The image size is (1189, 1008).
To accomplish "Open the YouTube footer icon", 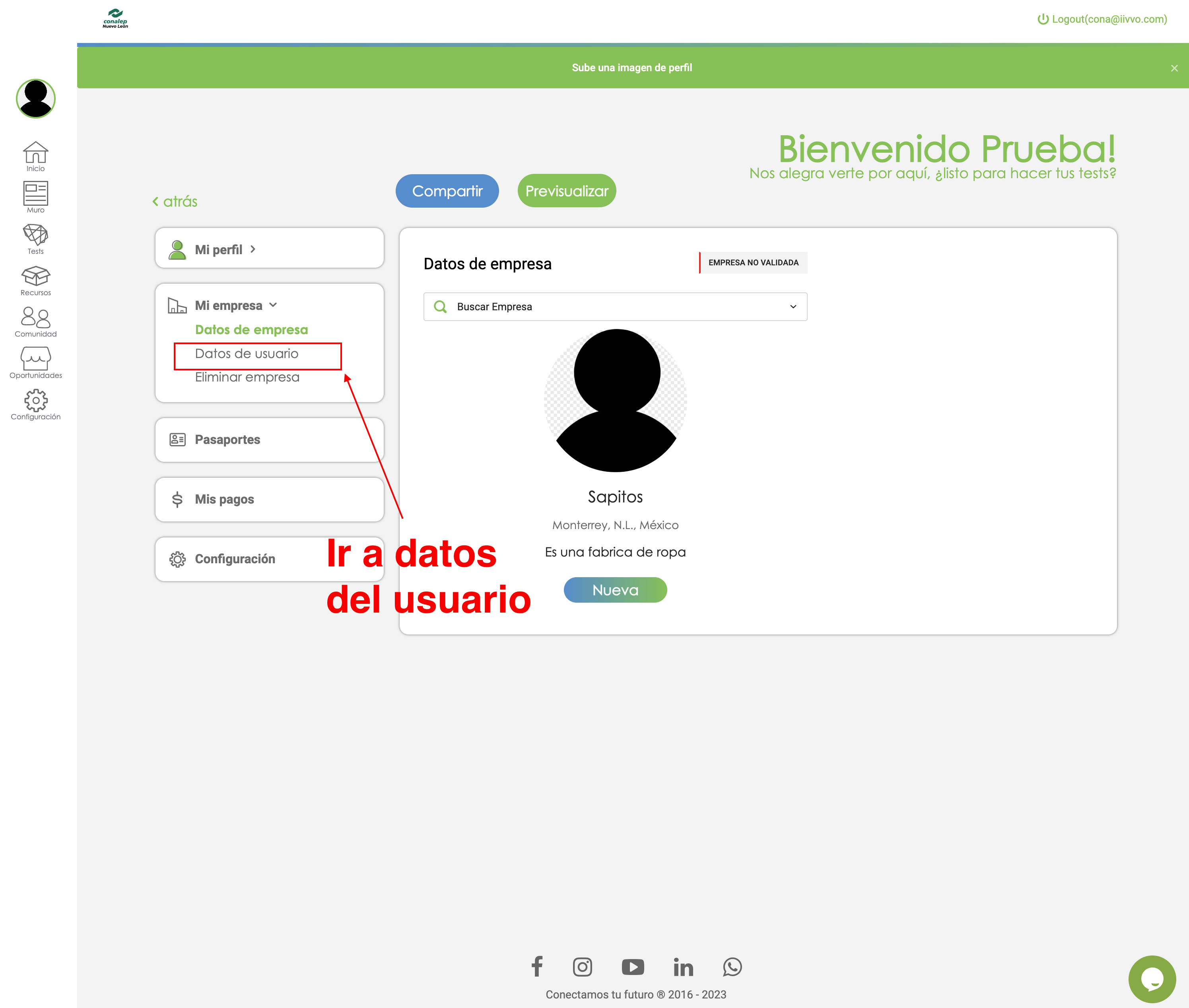I will pyautogui.click(x=633, y=967).
